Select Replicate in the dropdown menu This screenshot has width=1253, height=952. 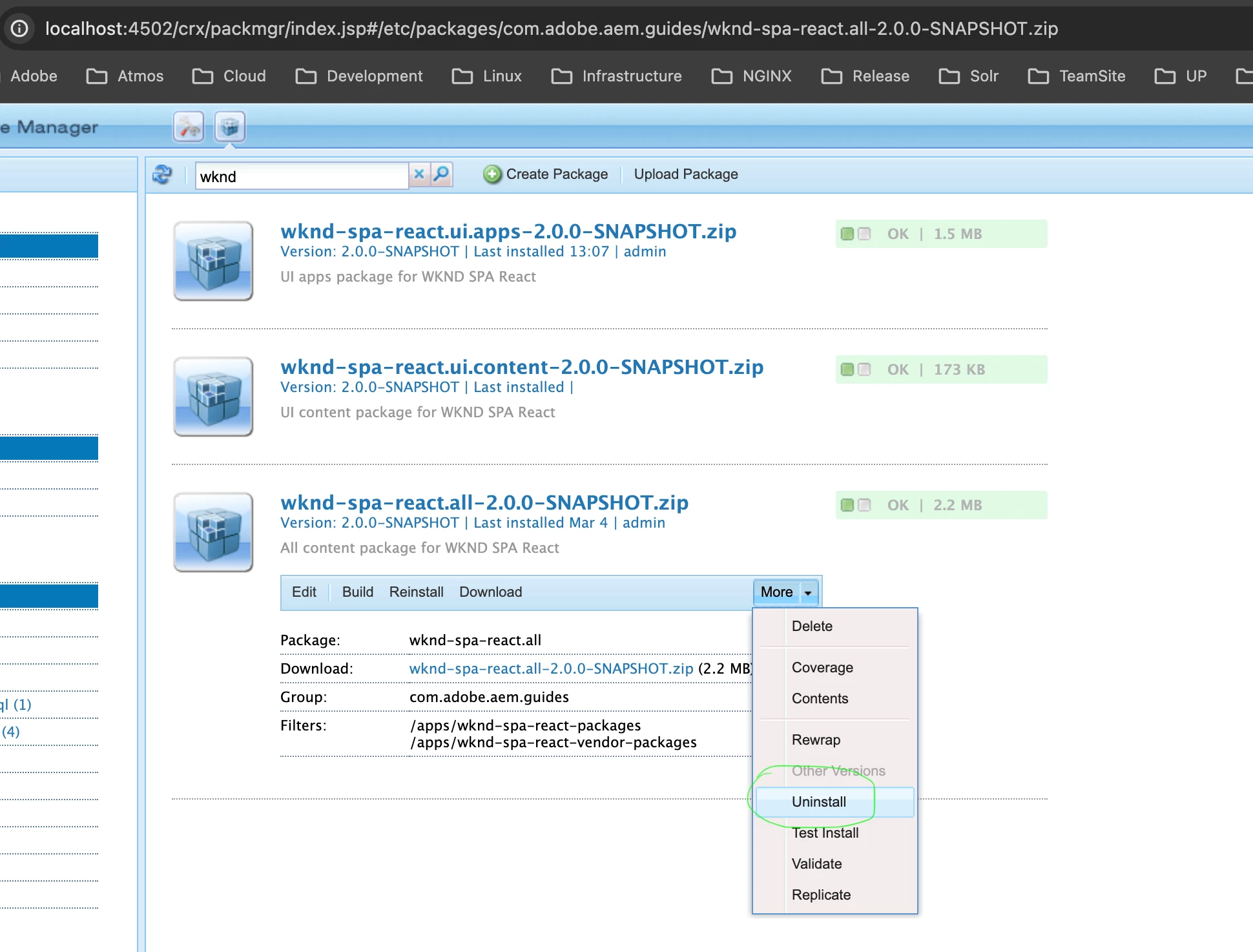click(821, 895)
